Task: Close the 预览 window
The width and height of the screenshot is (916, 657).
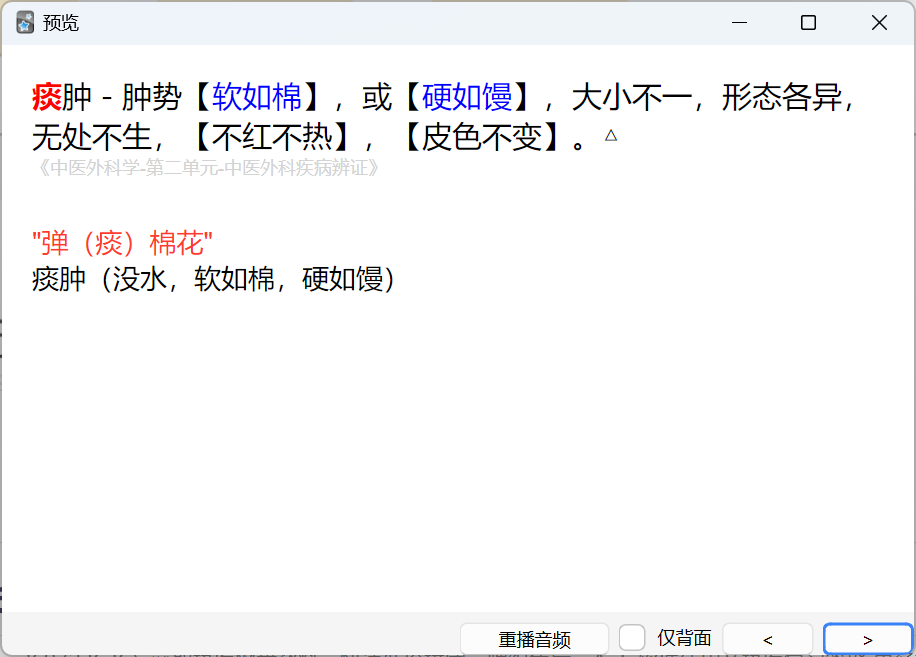Action: point(879,23)
